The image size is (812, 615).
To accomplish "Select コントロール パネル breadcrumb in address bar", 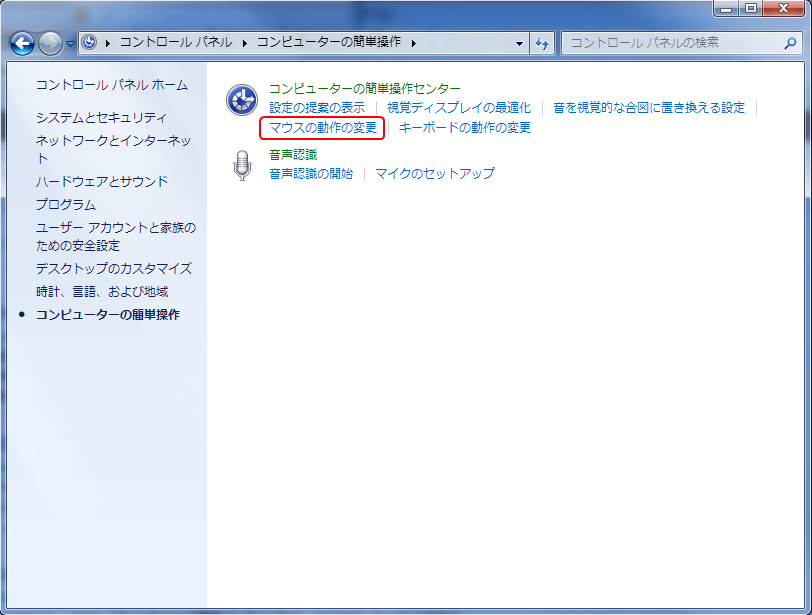I will coord(176,42).
